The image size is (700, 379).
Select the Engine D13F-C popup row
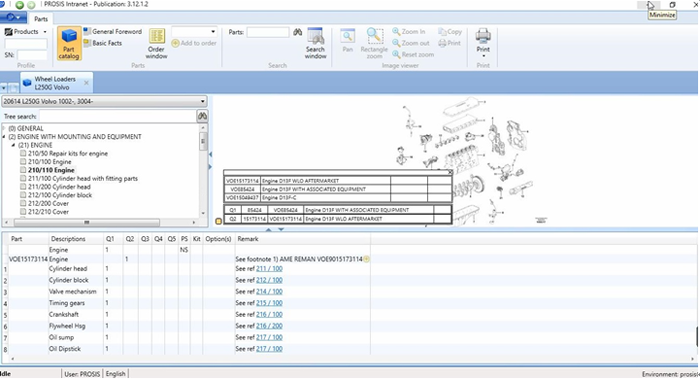[338, 198]
